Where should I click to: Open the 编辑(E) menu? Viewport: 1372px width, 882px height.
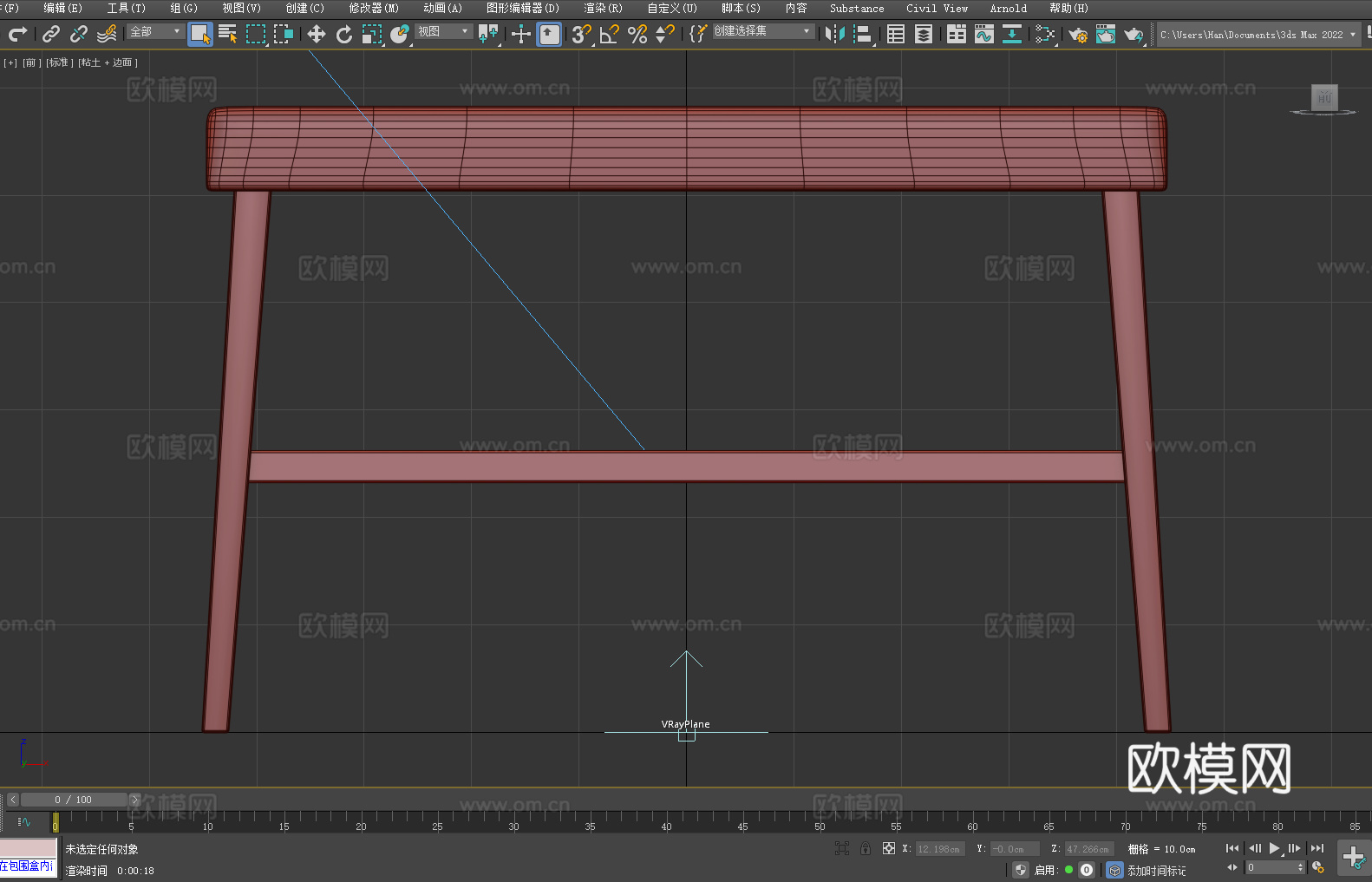pyautogui.click(x=62, y=8)
